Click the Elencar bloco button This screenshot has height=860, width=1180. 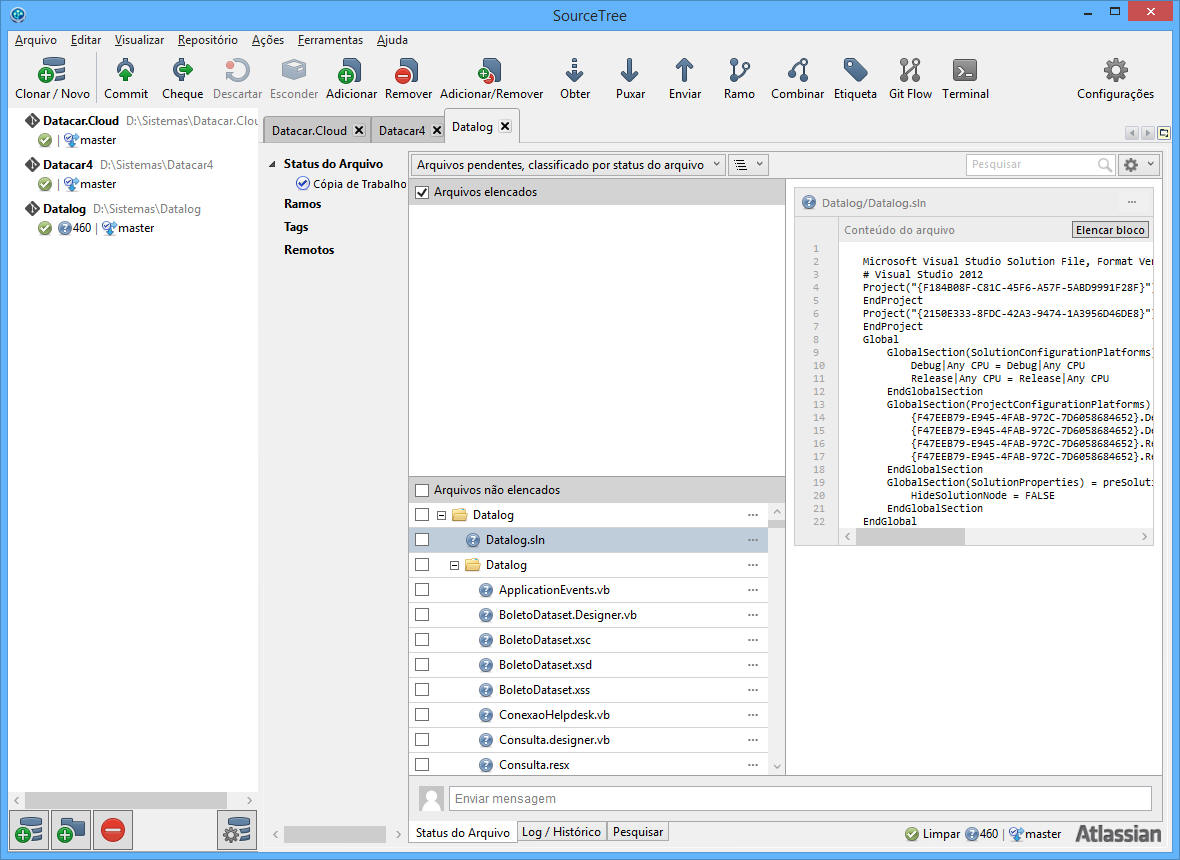(1110, 229)
